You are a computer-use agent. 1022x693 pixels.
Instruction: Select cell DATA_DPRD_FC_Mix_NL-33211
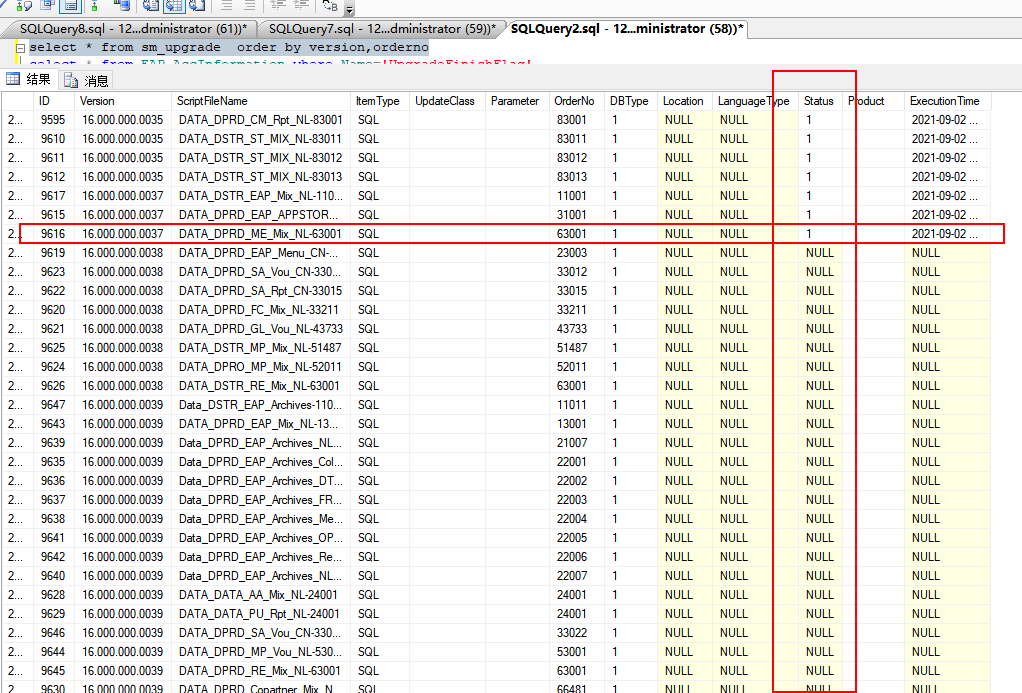(x=261, y=310)
